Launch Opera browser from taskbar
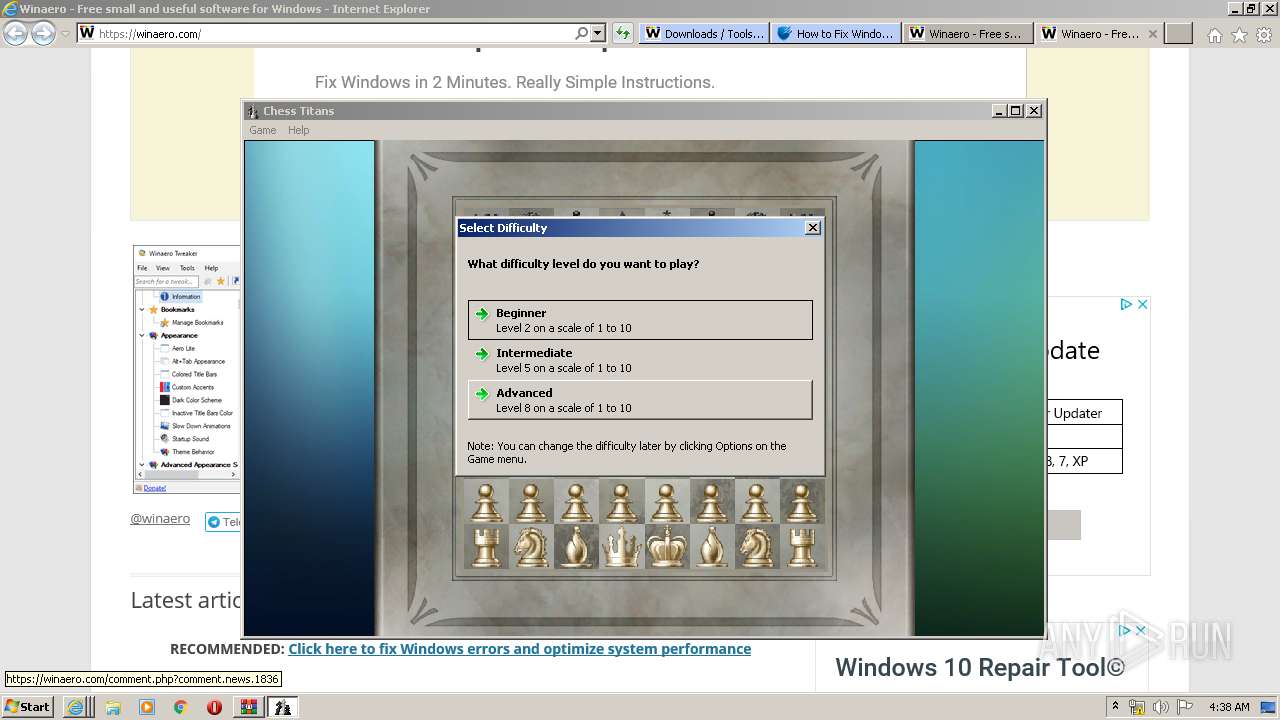 point(214,707)
